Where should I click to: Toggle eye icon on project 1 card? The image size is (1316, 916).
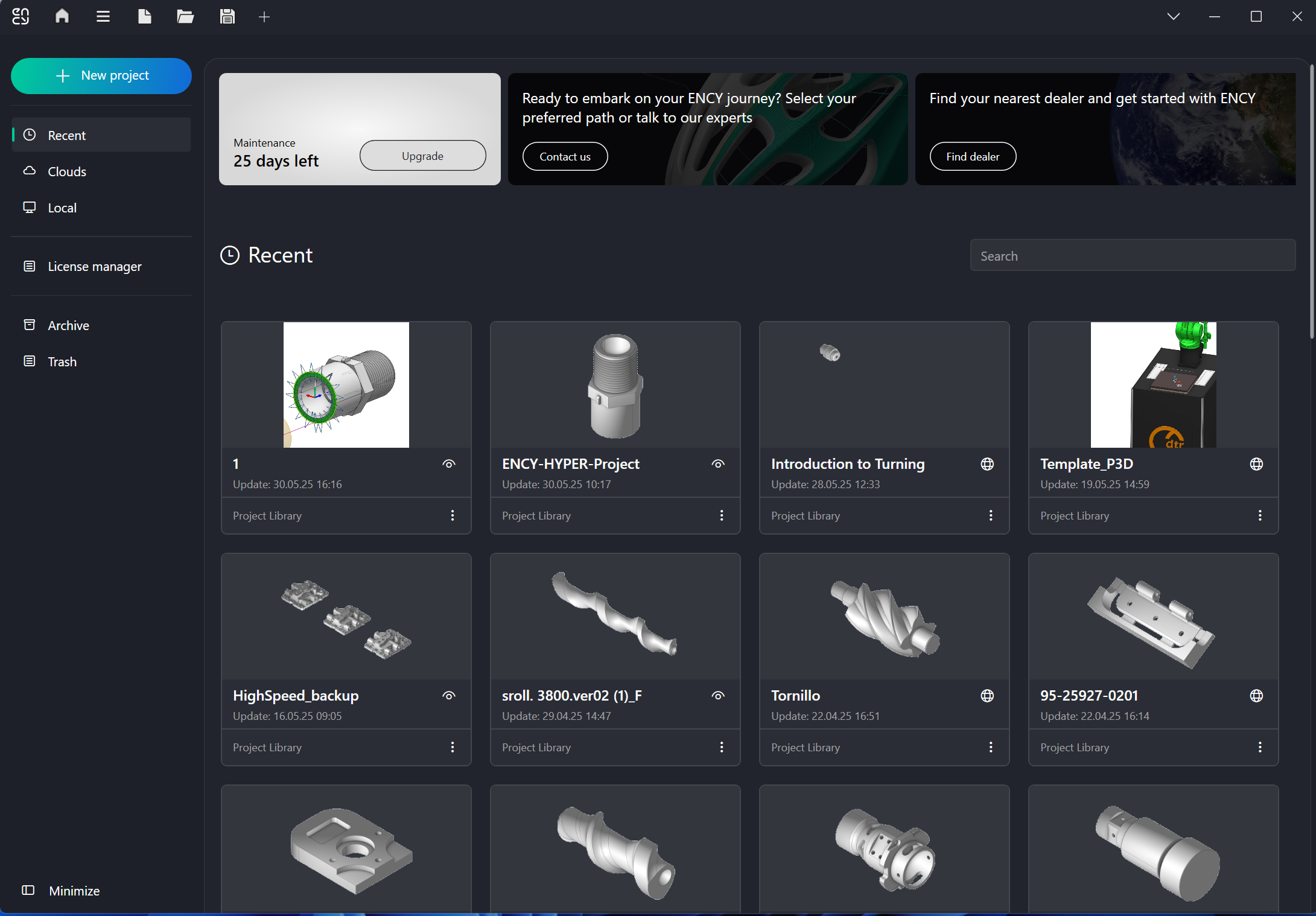449,464
